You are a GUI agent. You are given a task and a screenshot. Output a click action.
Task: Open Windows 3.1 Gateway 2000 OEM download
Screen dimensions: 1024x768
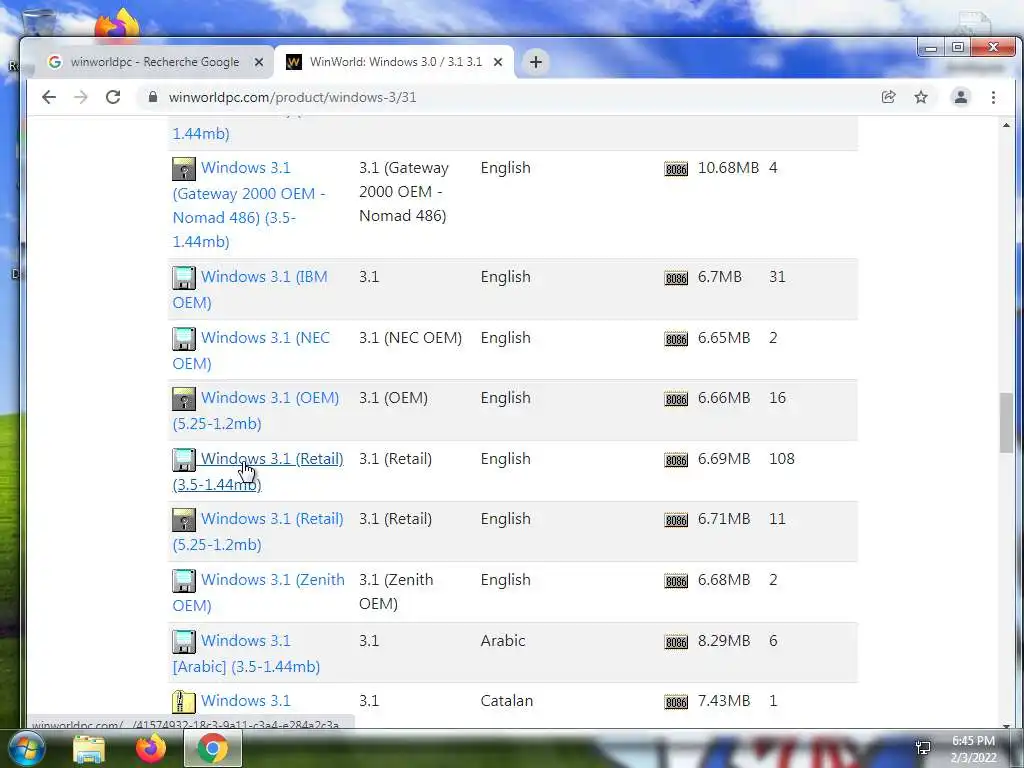(x=249, y=204)
